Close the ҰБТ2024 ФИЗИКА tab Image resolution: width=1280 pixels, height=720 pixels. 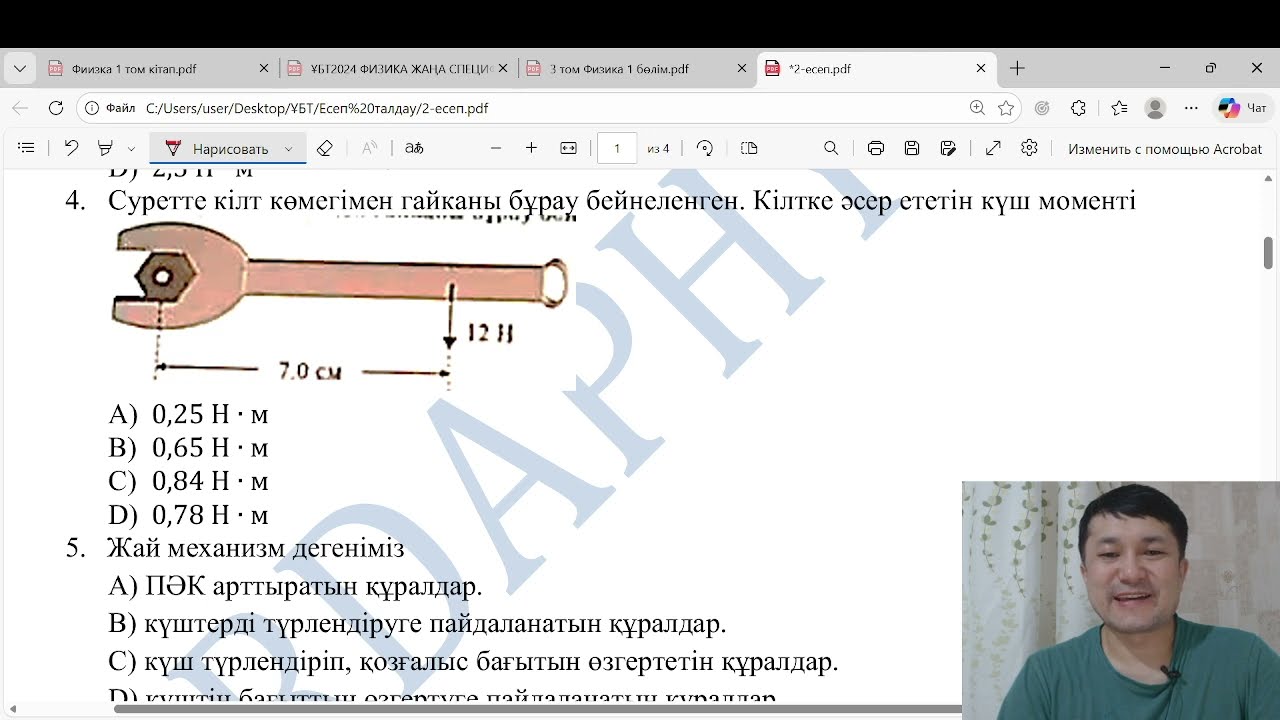tap(503, 68)
